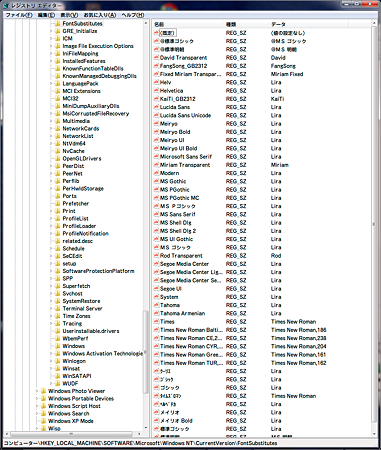Click the tree pane vertical scrollbar thumb
Image resolution: width=381 pixels, height=450 pixels.
(145, 352)
